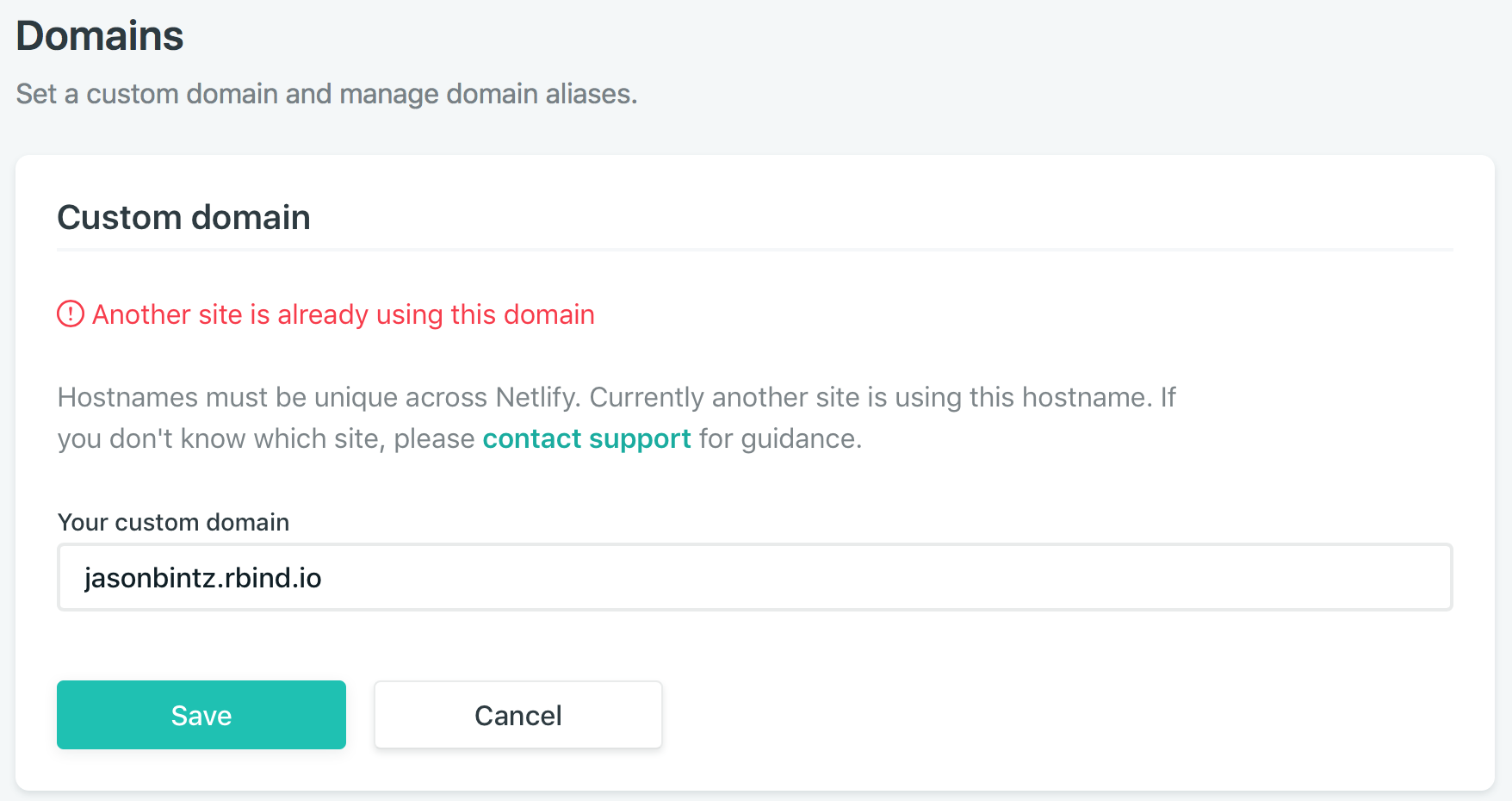Image resolution: width=1512 pixels, height=801 pixels.
Task: Click the Custom domain section heading
Action: [183, 217]
